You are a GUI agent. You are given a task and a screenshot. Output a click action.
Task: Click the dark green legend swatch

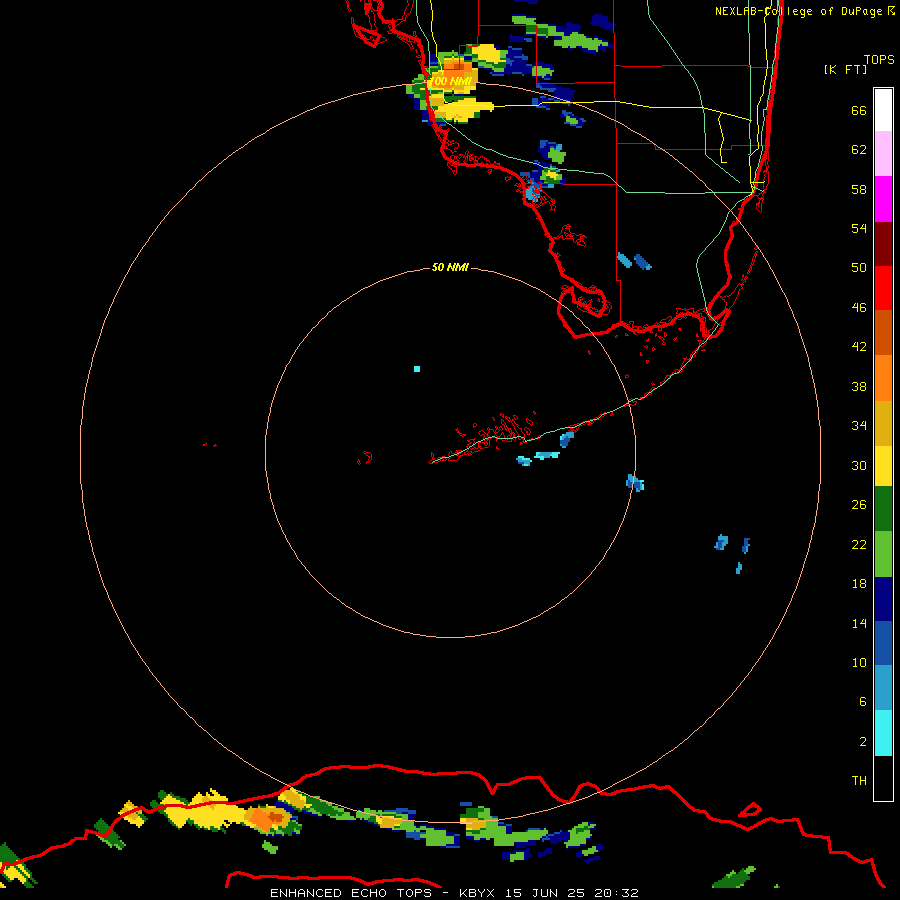[883, 509]
